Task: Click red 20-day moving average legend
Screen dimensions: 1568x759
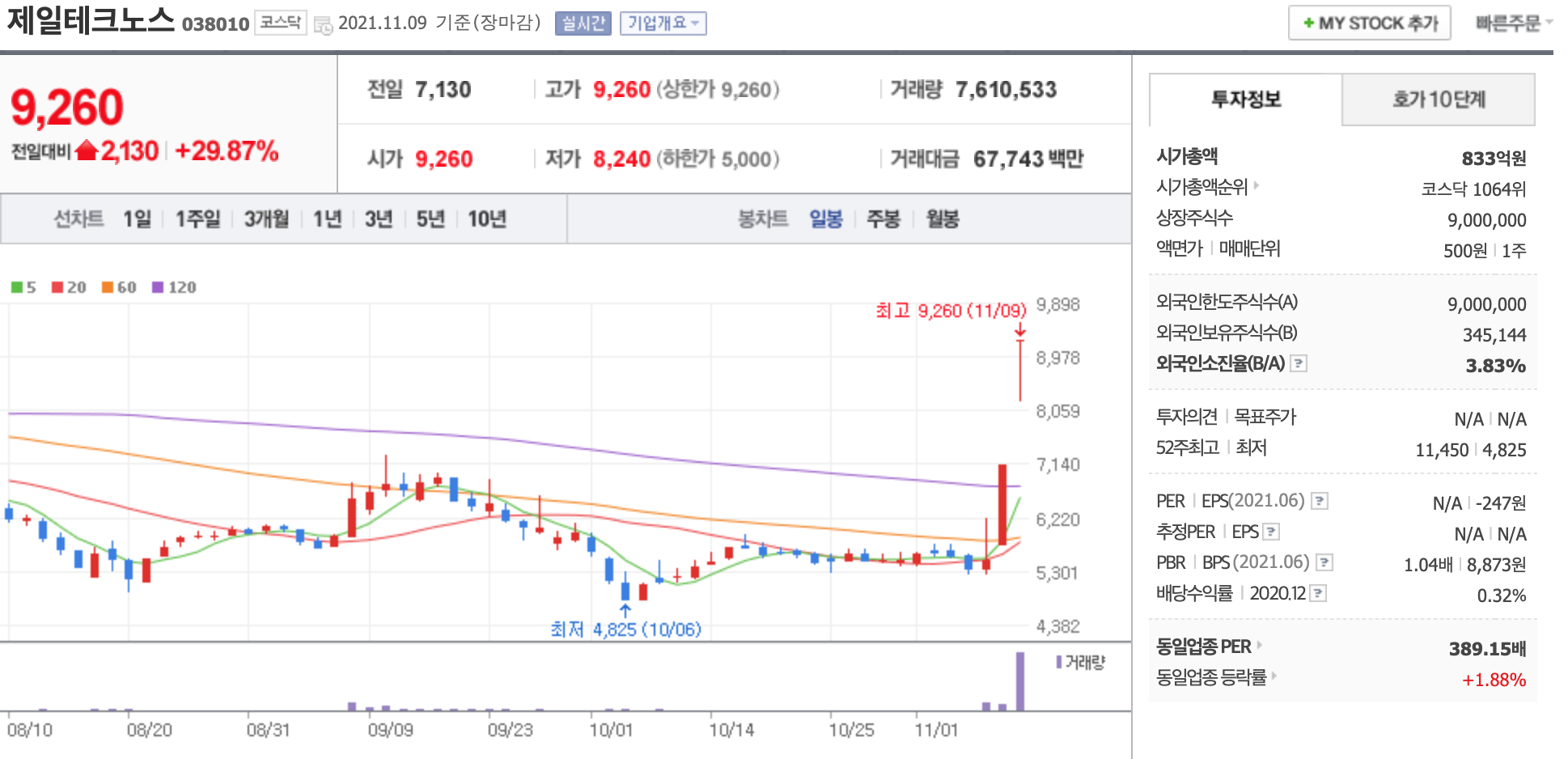Action: coord(69,287)
